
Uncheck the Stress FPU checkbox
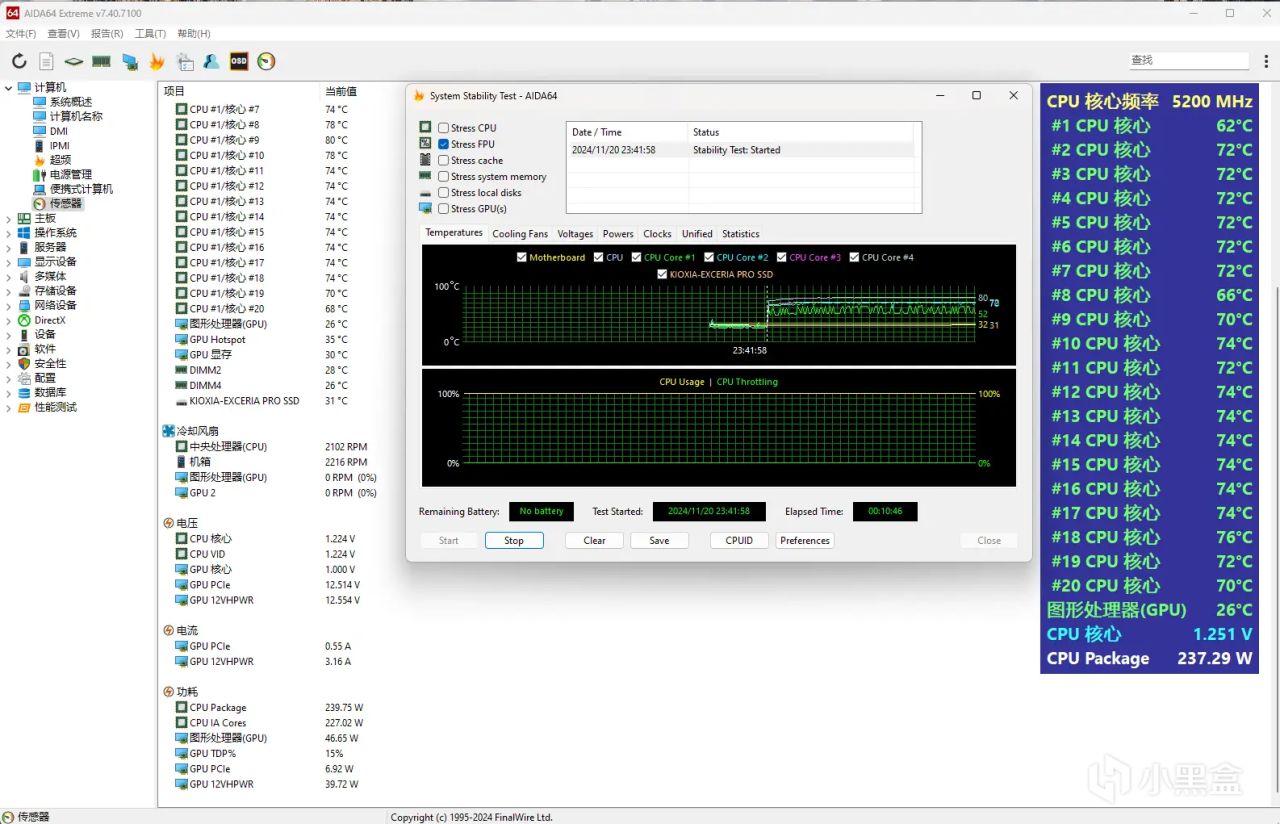point(443,144)
